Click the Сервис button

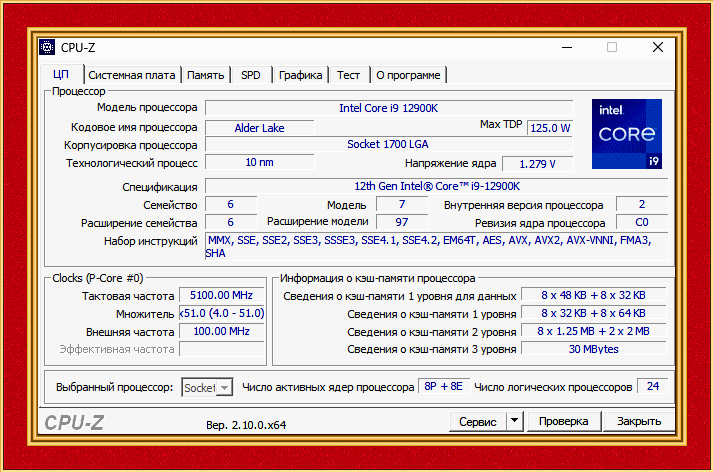pos(477,422)
